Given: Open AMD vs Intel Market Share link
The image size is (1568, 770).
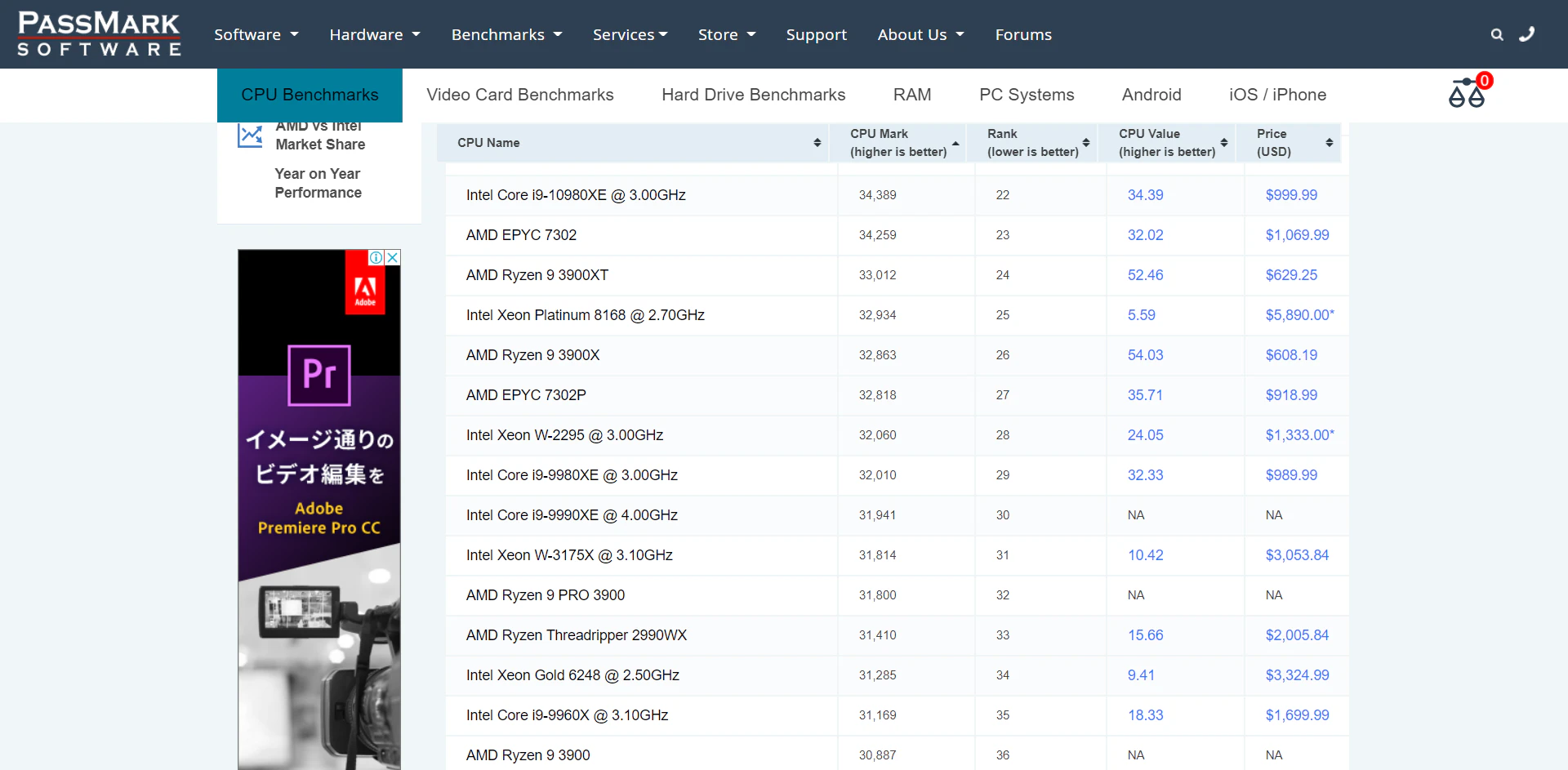Looking at the screenshot, I should [x=320, y=136].
